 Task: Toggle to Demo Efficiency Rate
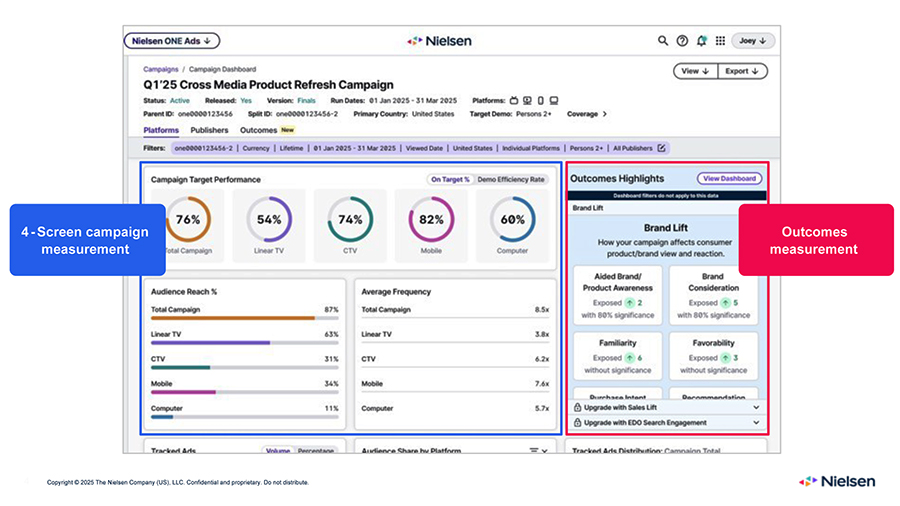coord(511,179)
